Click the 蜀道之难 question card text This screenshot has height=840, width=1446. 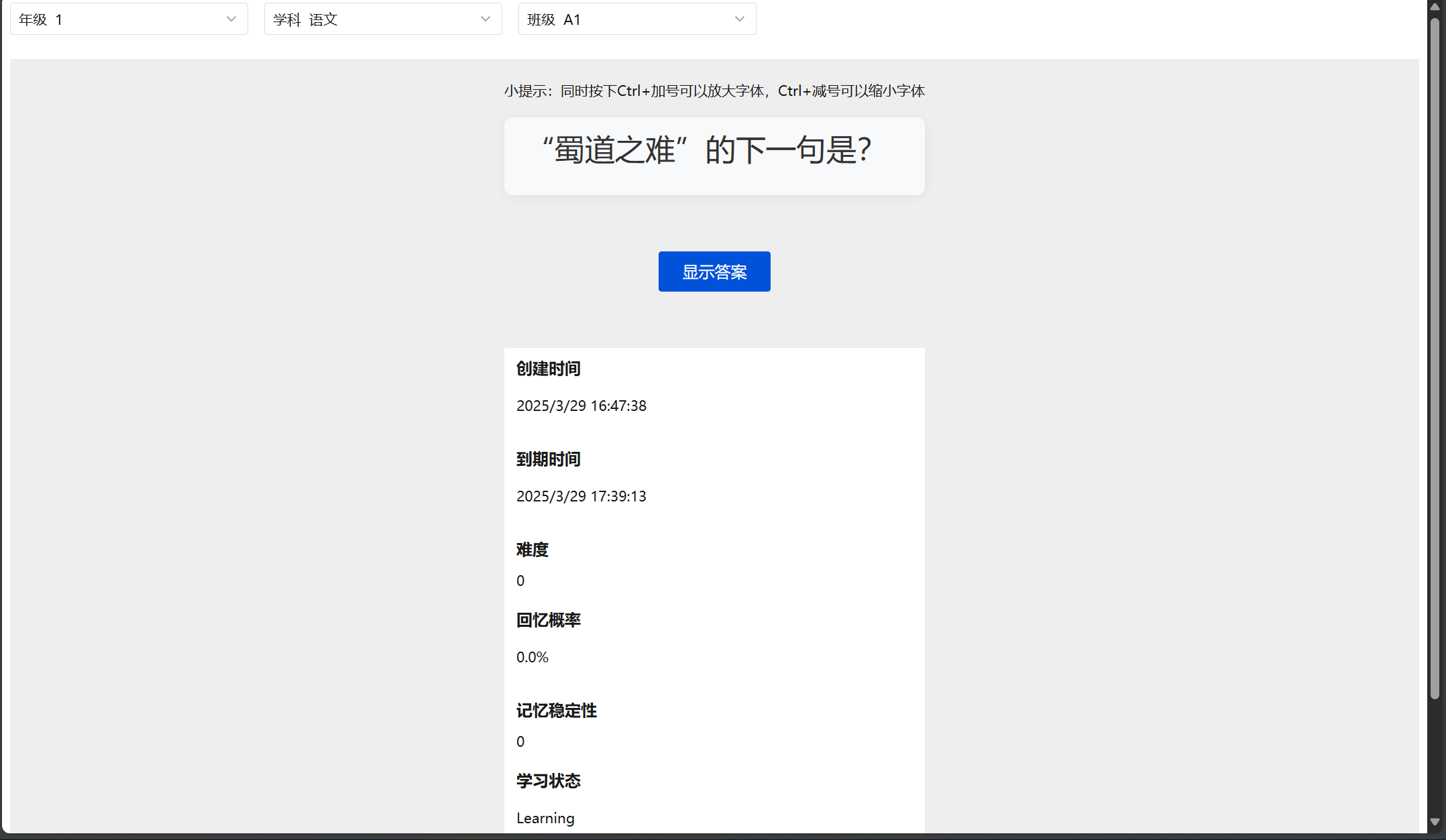(x=707, y=150)
